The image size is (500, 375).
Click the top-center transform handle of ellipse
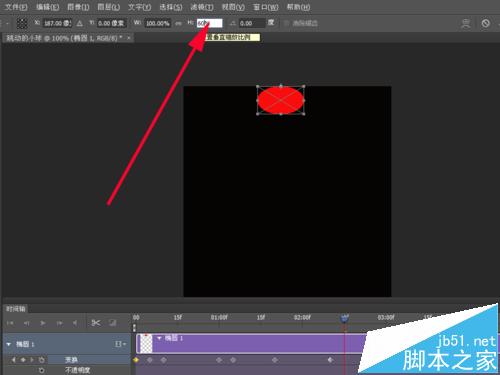point(281,86)
